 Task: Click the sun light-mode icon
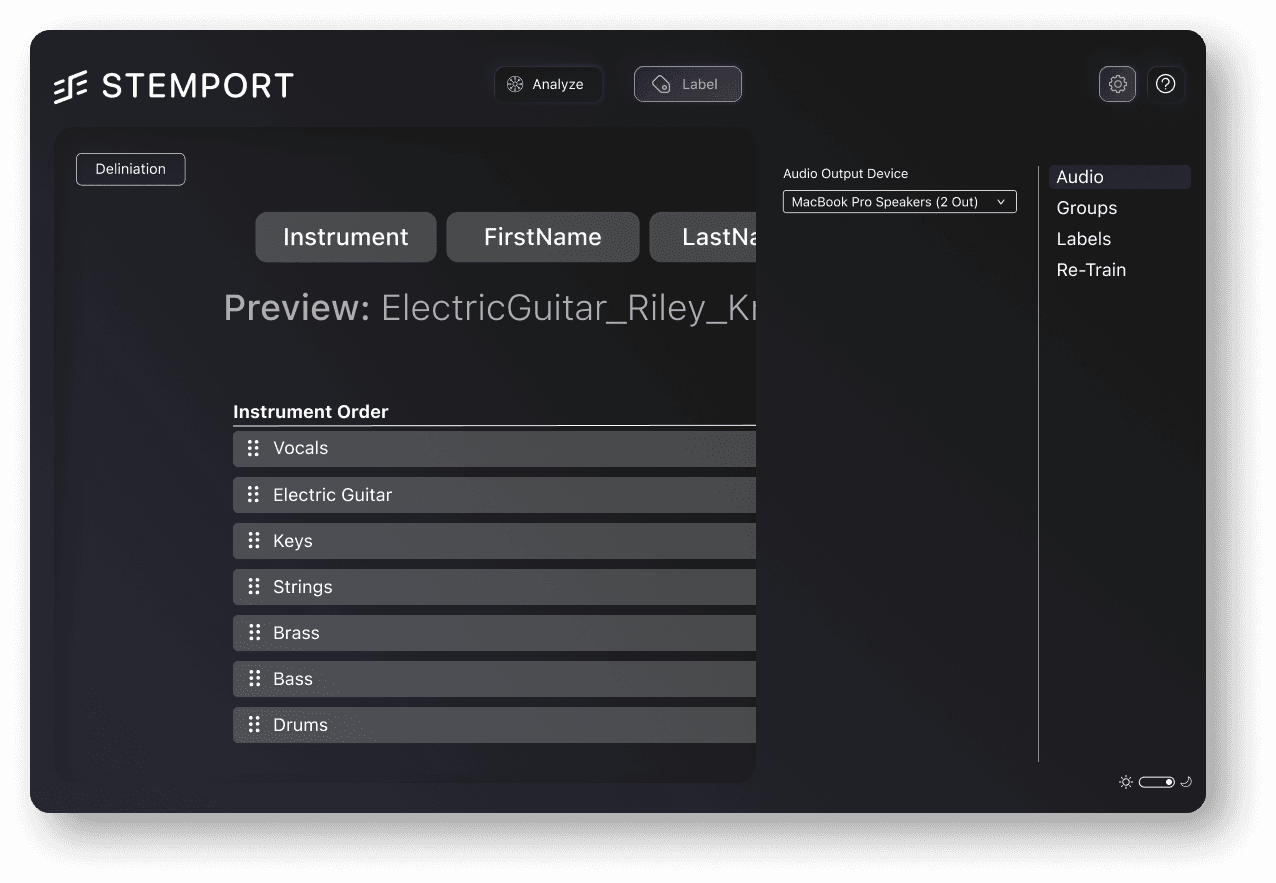coord(1126,782)
